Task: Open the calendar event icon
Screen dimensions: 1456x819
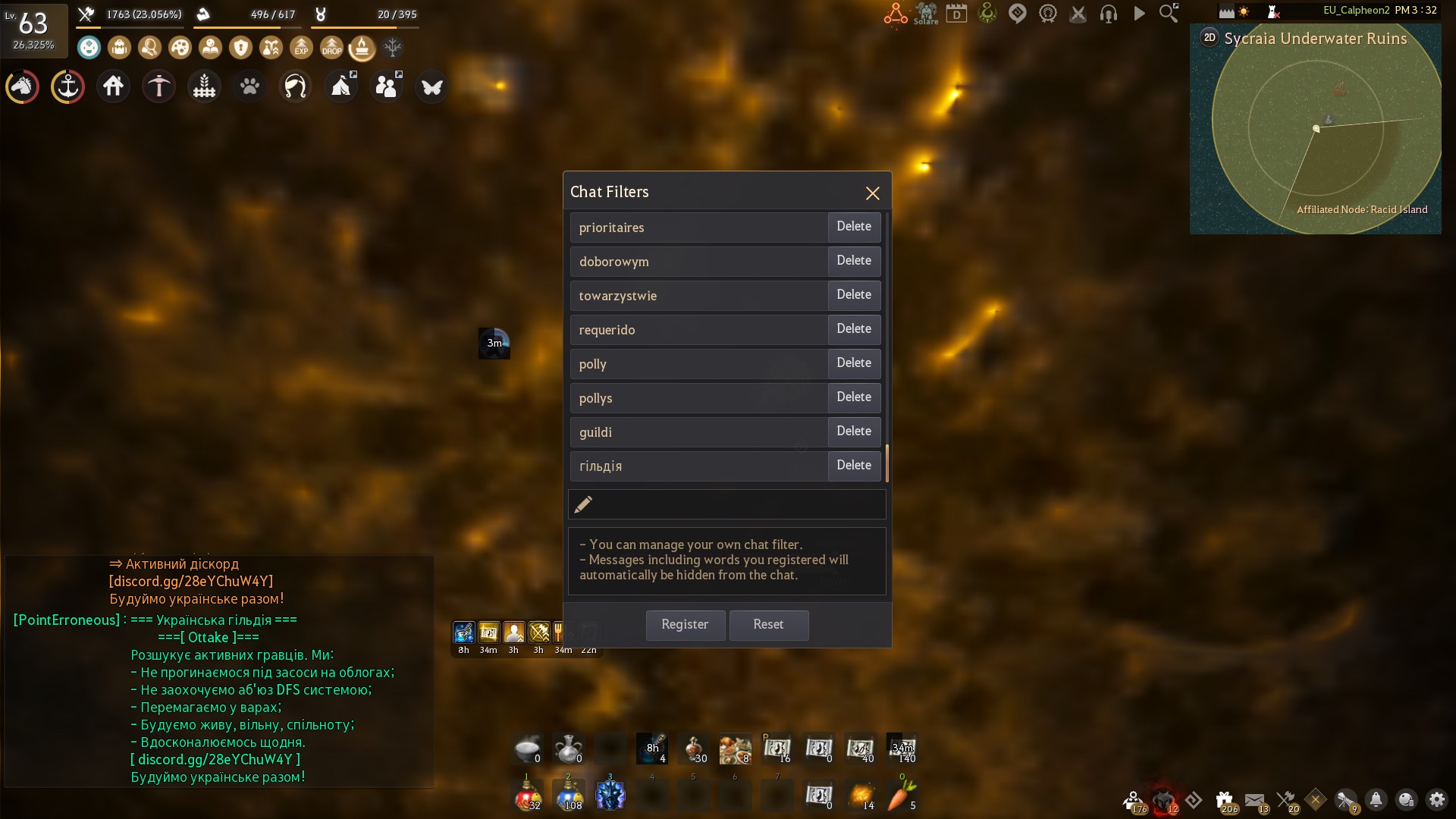Action: point(956,13)
